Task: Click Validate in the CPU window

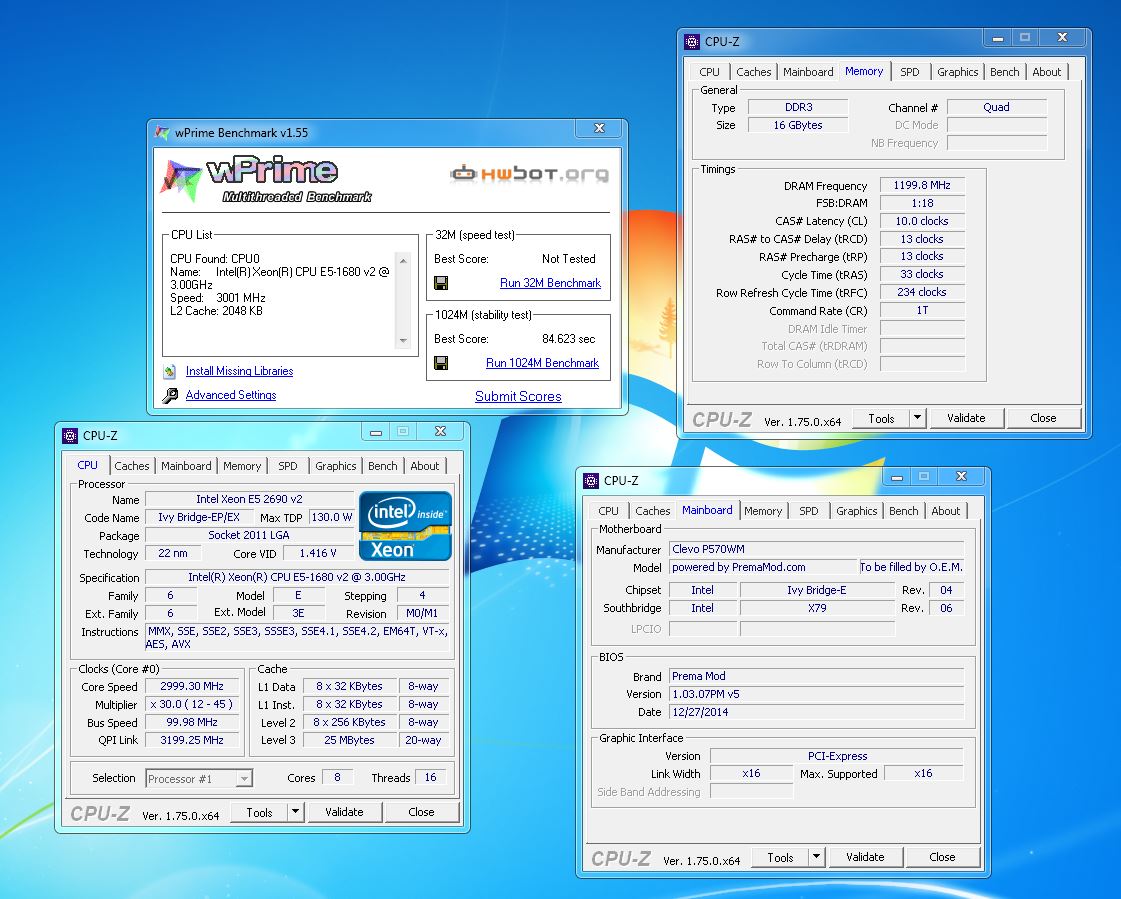Action: click(344, 812)
